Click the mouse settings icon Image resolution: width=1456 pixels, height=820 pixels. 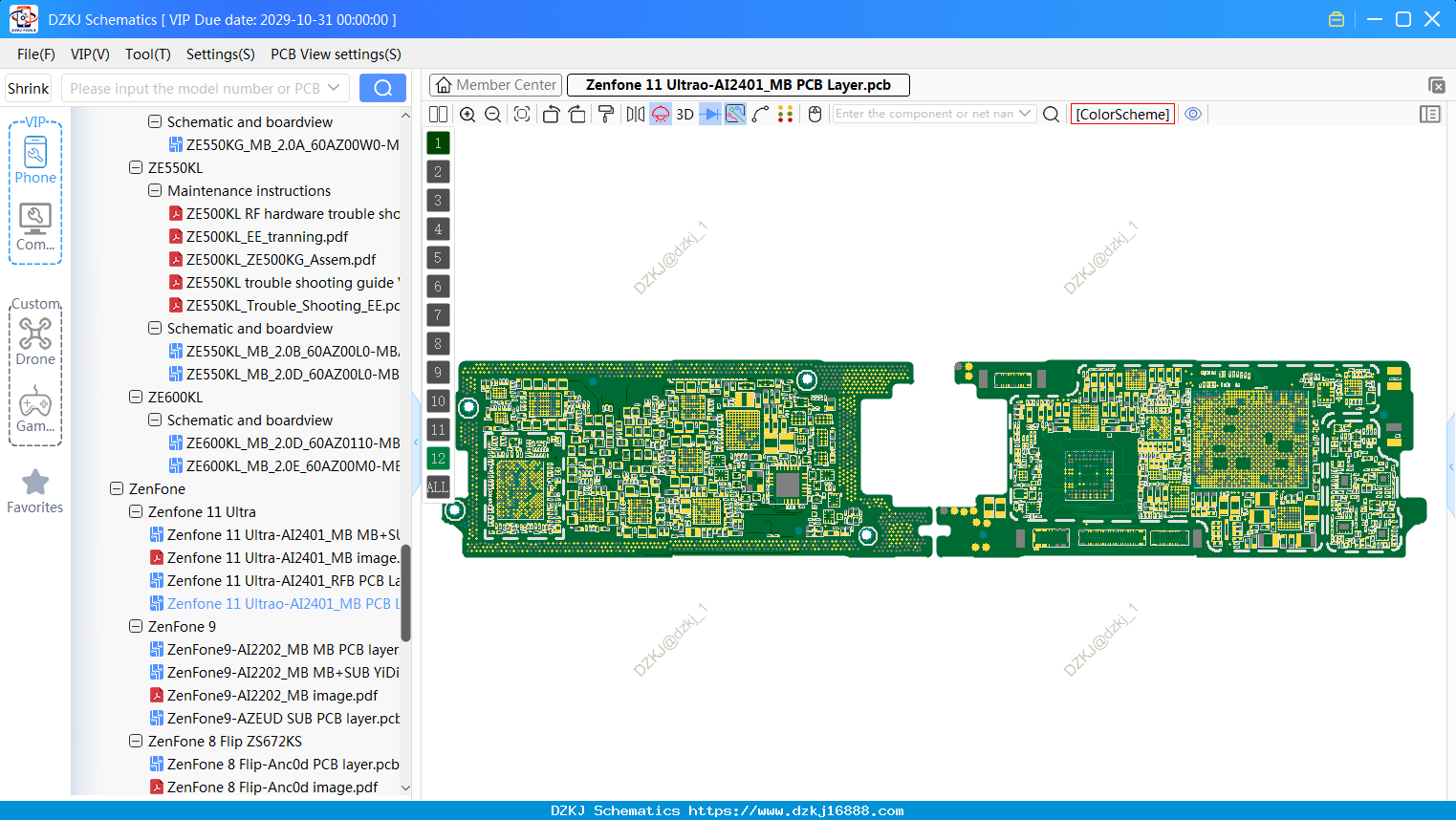(x=815, y=114)
